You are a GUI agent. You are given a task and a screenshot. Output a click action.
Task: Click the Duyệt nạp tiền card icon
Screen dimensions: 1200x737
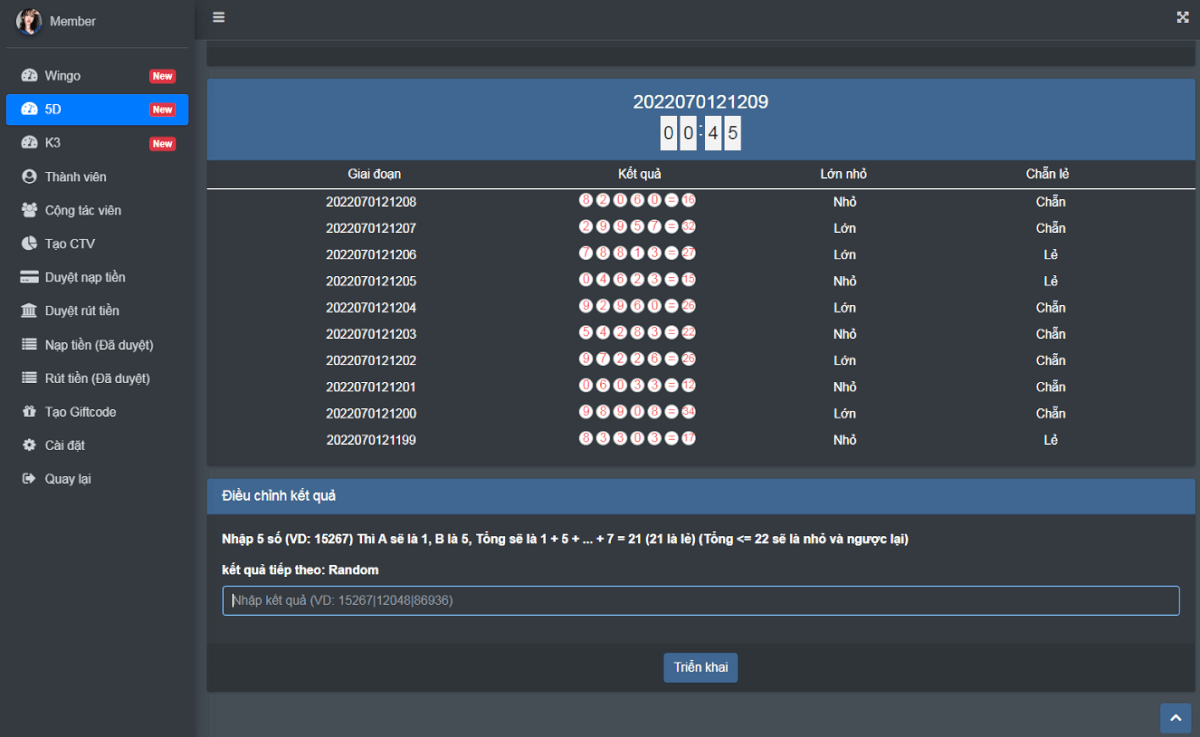(29, 278)
